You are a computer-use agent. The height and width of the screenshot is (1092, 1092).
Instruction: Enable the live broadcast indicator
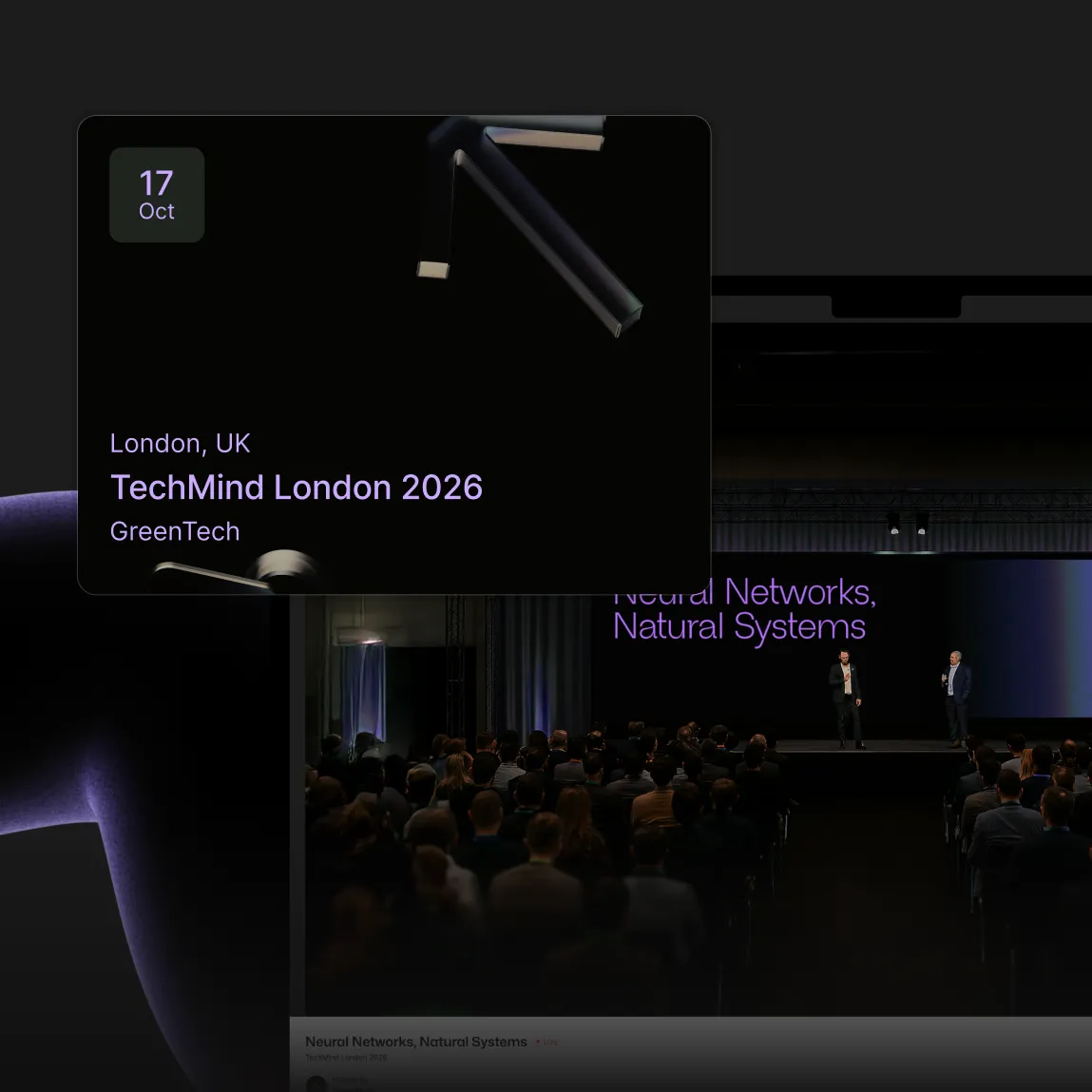click(x=539, y=1042)
